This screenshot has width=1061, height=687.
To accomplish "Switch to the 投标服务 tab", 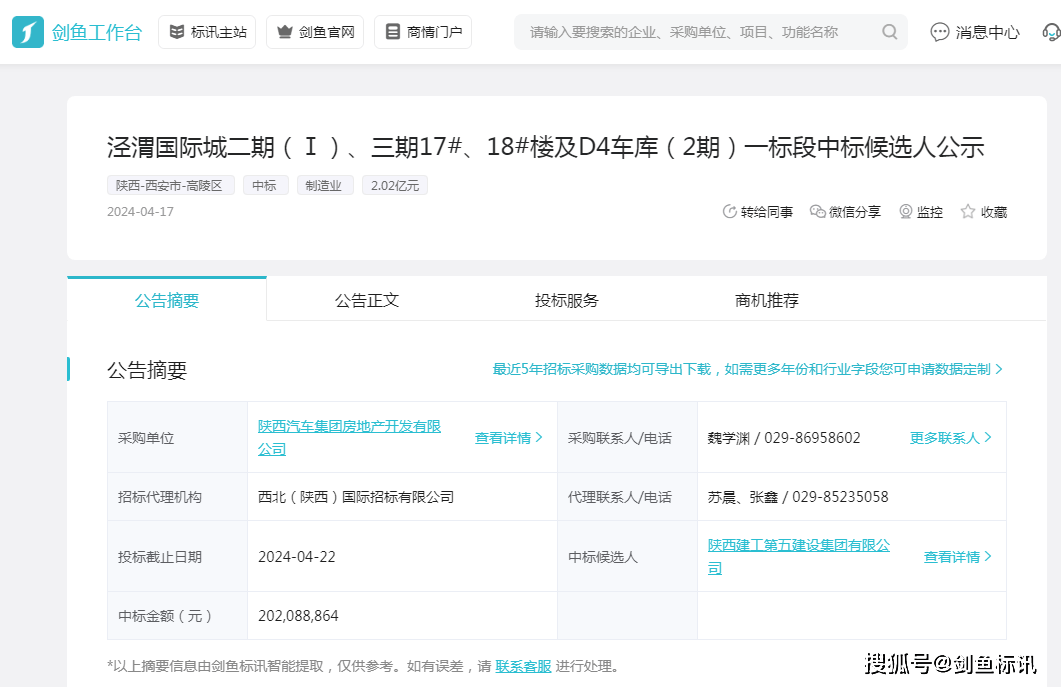I will click(x=567, y=300).
